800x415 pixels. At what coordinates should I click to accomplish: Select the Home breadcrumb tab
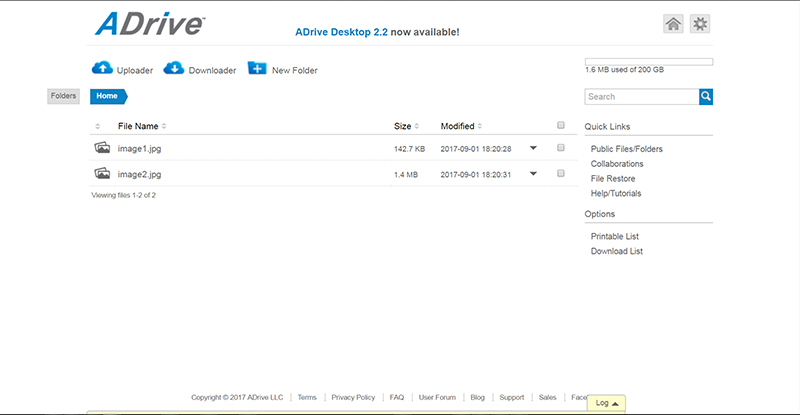click(108, 96)
